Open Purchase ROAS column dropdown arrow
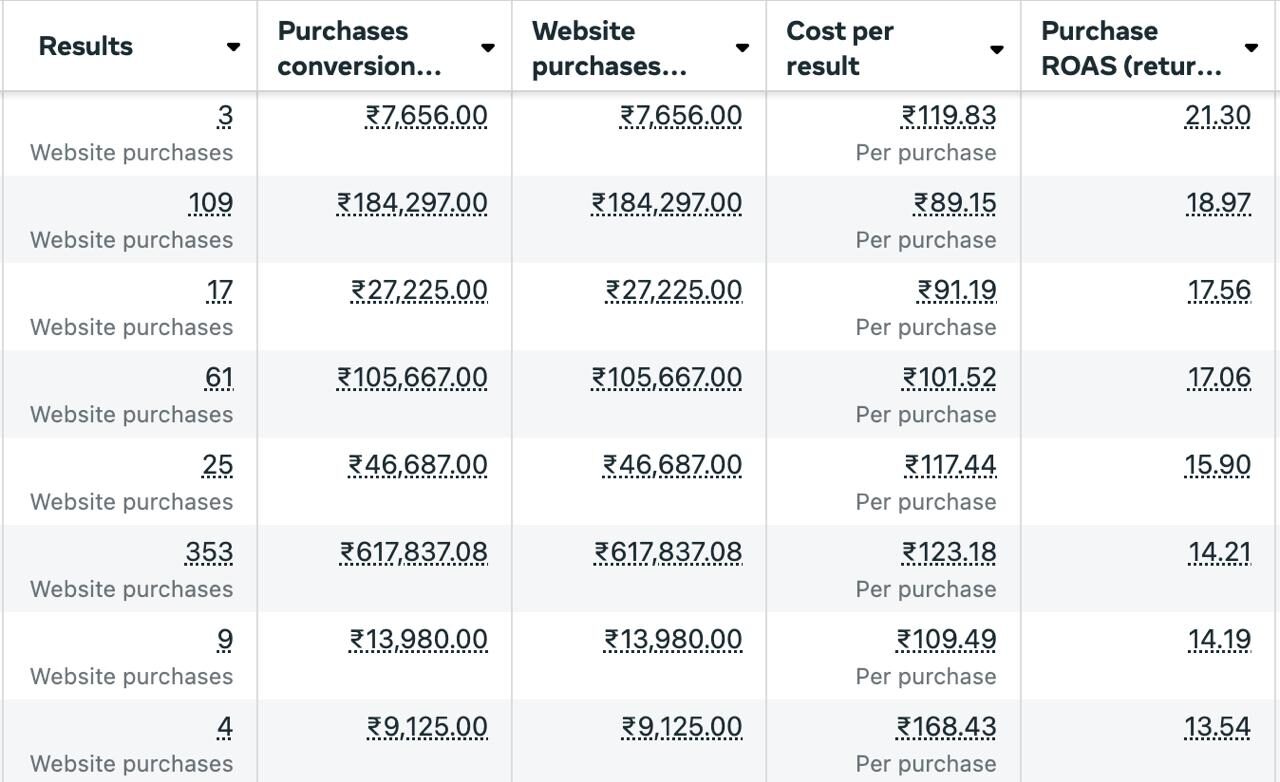Screen dimensions: 1280x782 click(x=1251, y=47)
